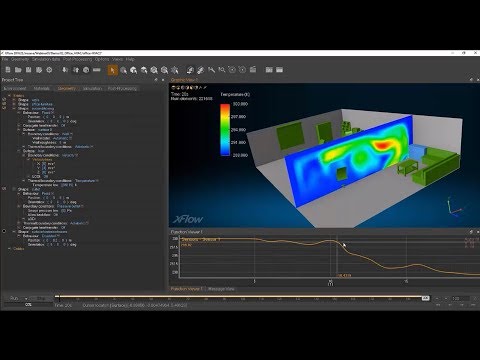Image resolution: width=480 pixels, height=360 pixels.
Task: Switch to the Message View tab
Action: tap(221, 289)
